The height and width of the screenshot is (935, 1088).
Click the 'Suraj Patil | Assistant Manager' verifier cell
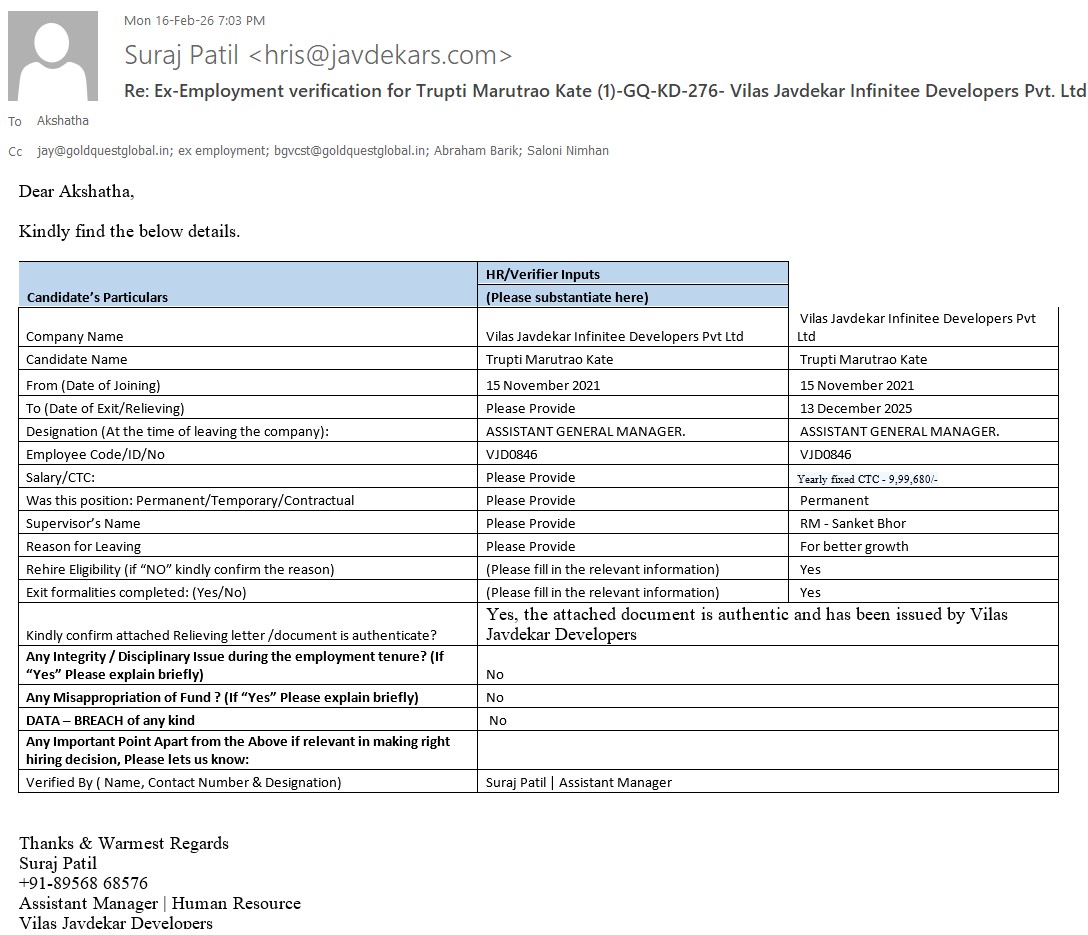579,782
